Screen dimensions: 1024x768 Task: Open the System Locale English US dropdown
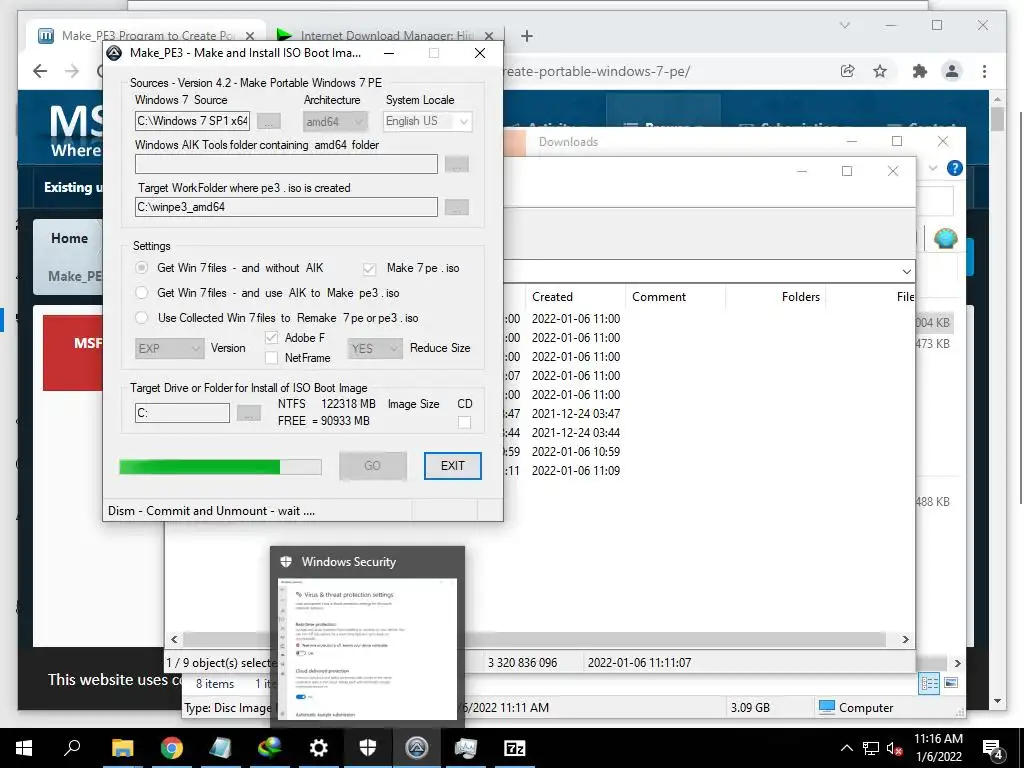427,121
